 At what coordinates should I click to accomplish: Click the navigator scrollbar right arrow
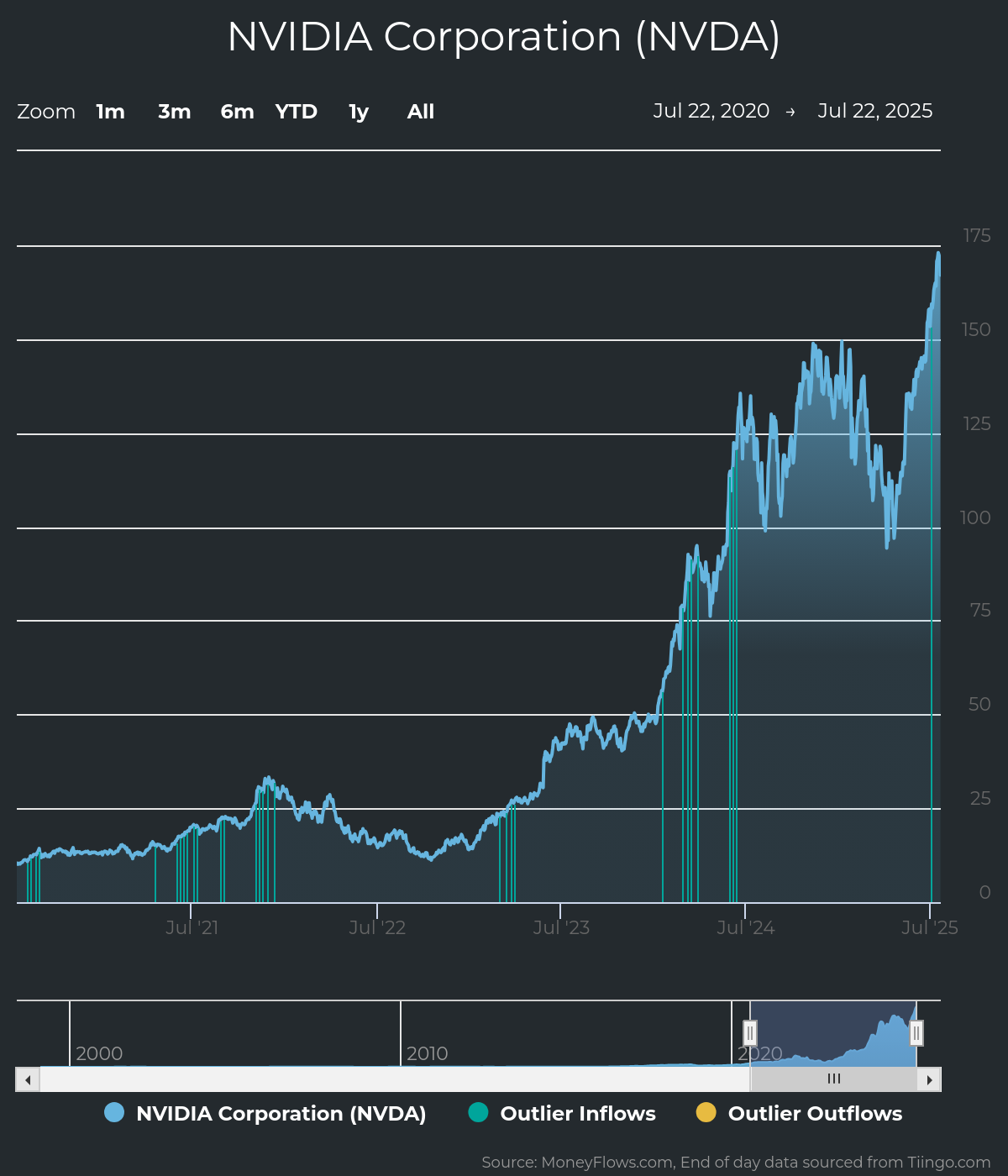[x=929, y=1079]
